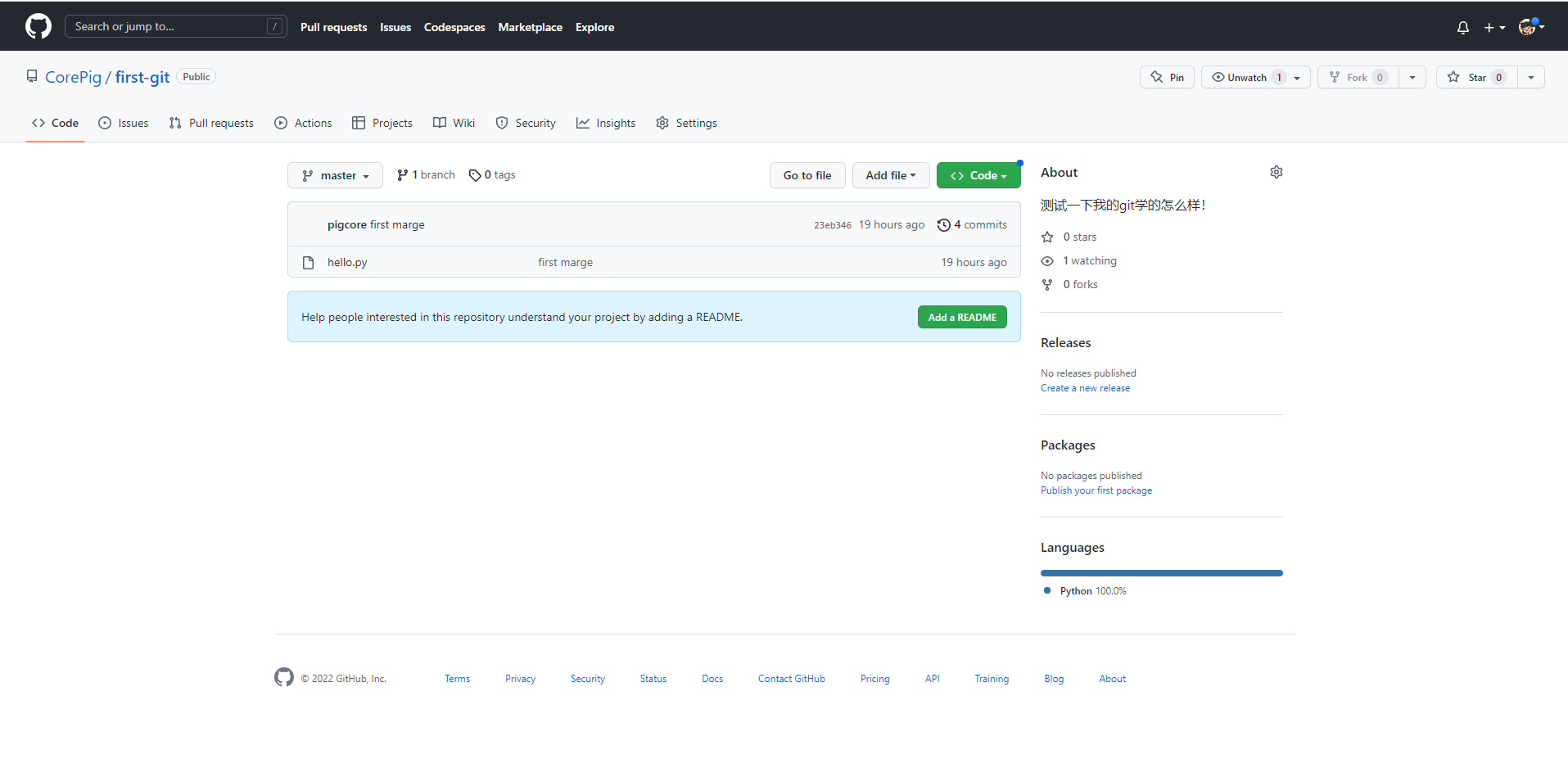Open Issues in top navigation

[395, 27]
